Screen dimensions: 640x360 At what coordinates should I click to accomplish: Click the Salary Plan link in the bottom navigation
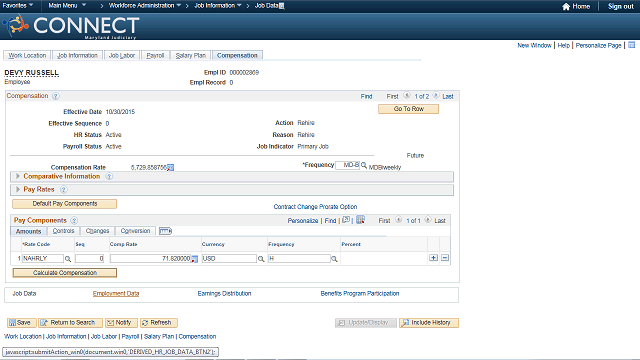coord(159,337)
